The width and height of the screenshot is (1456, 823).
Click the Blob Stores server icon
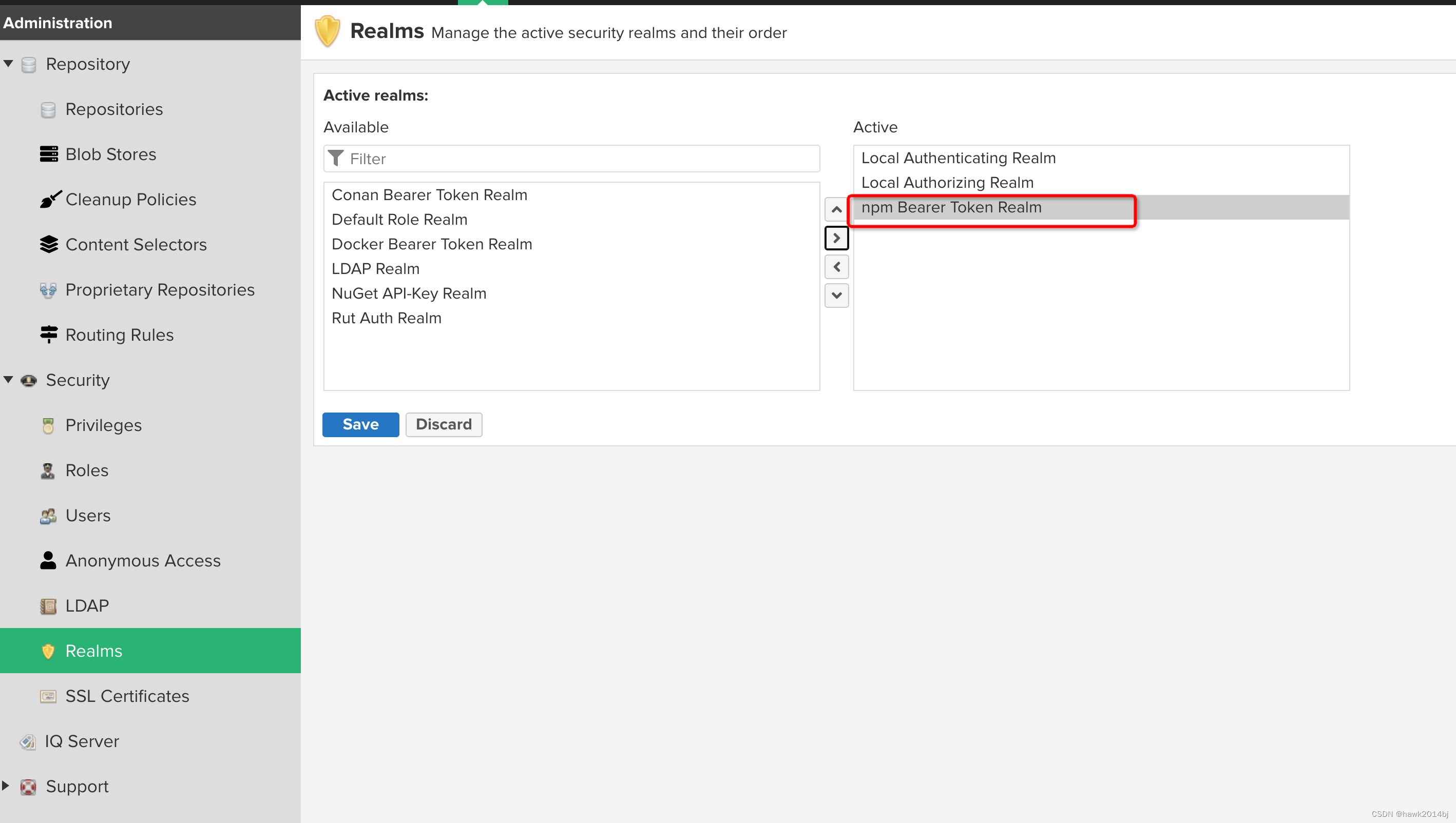point(49,154)
